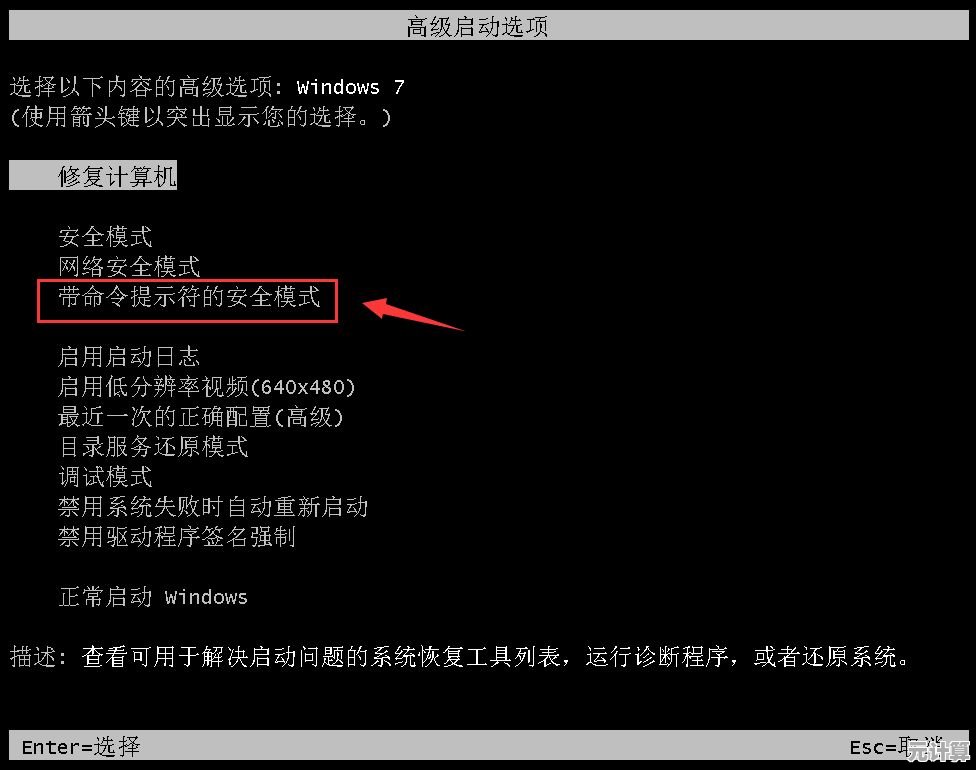Select the highlighted 修复计算机 option
The height and width of the screenshot is (770, 976).
93,176
